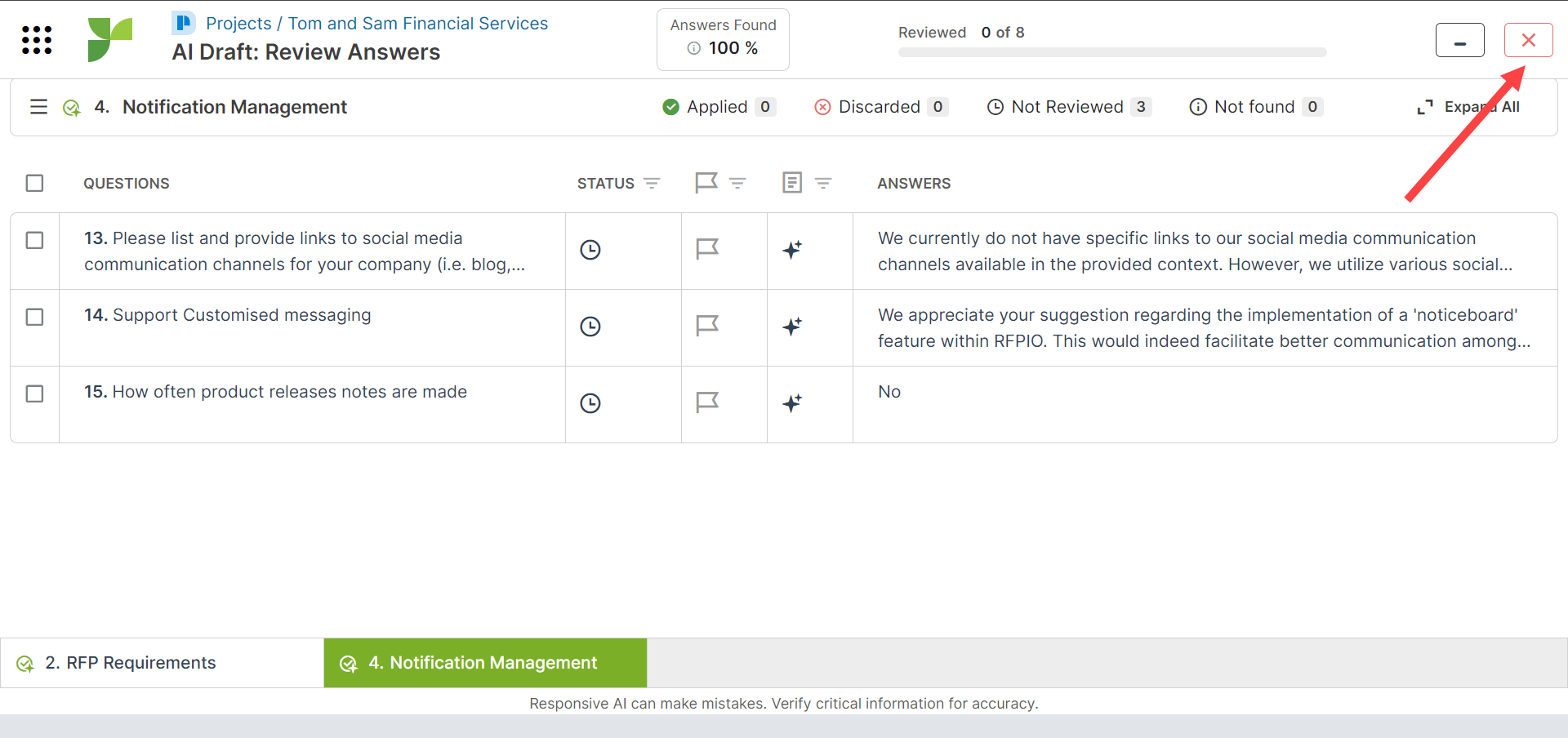
Task: Open the flag column filter
Action: 737,184
